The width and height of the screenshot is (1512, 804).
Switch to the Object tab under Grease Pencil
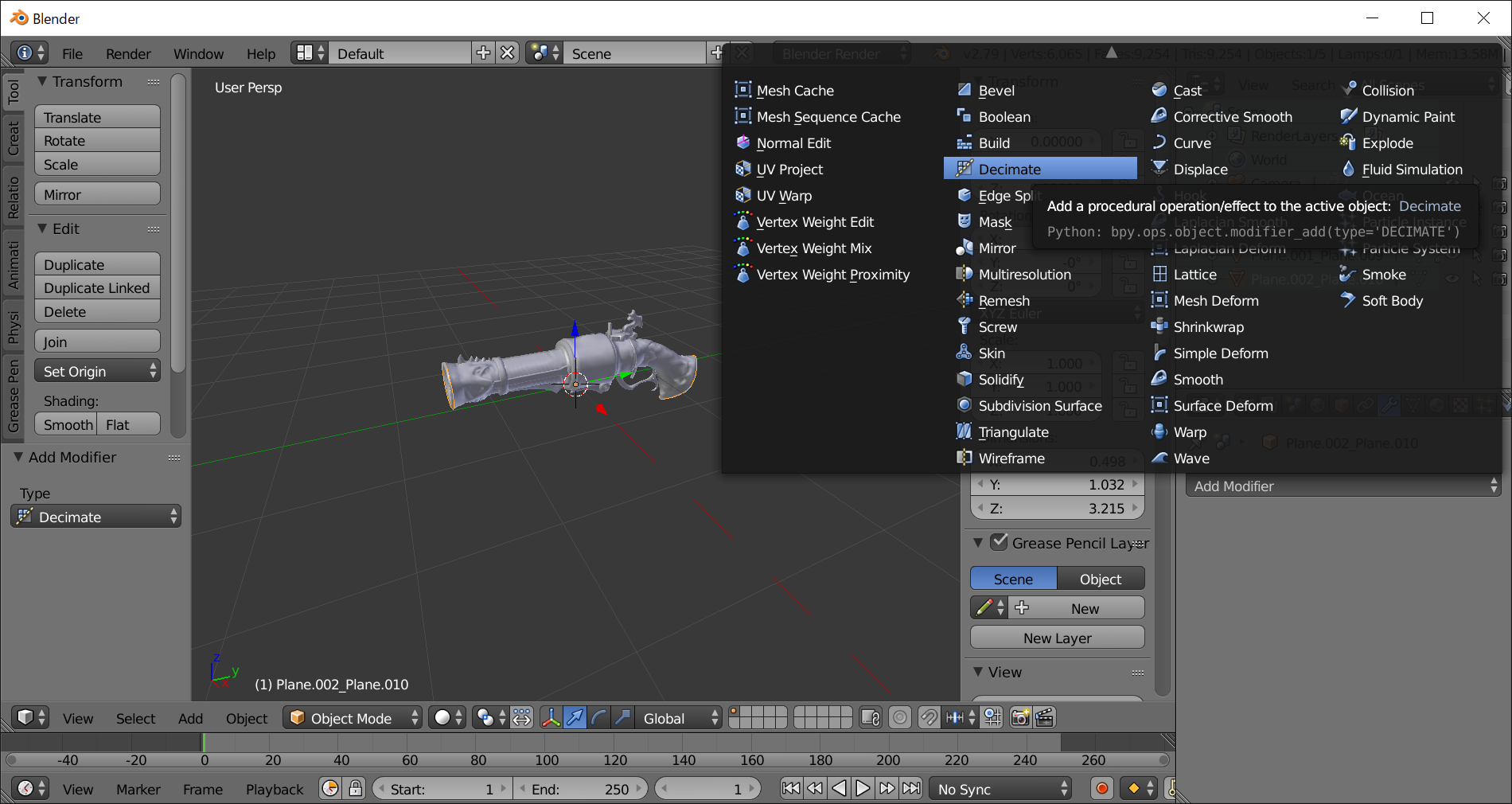pos(1101,579)
